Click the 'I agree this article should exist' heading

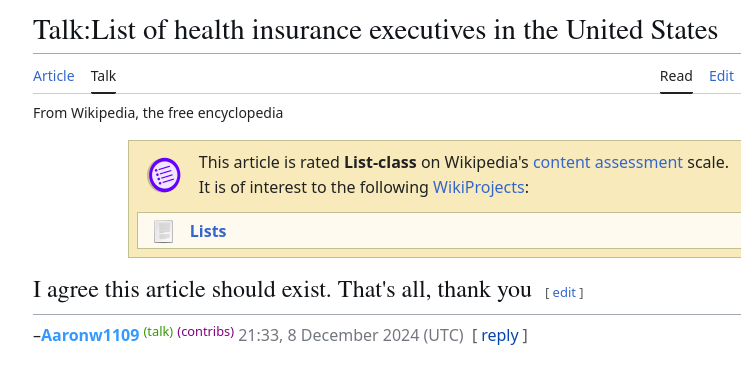coord(282,289)
